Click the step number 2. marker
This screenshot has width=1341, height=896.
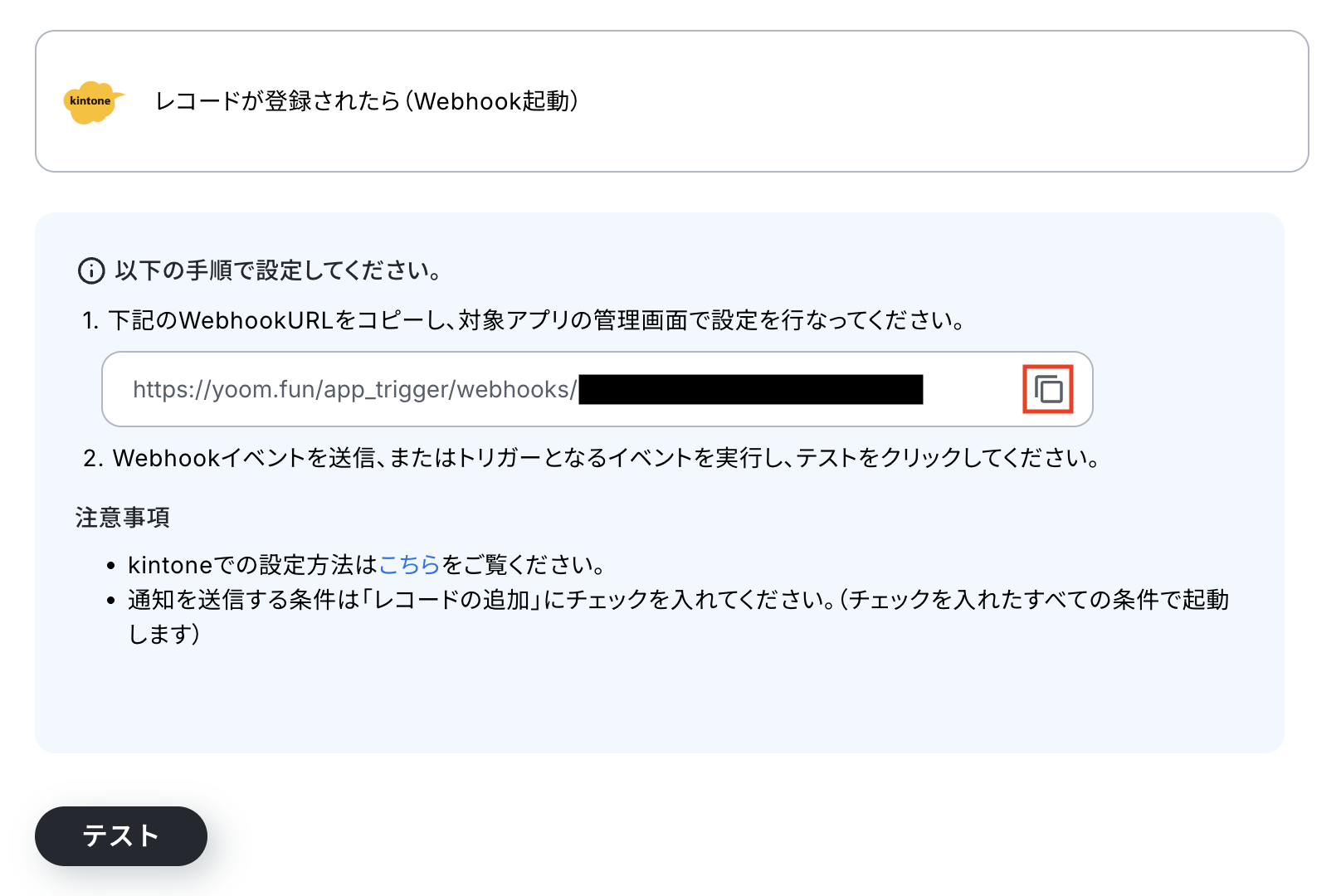93,458
